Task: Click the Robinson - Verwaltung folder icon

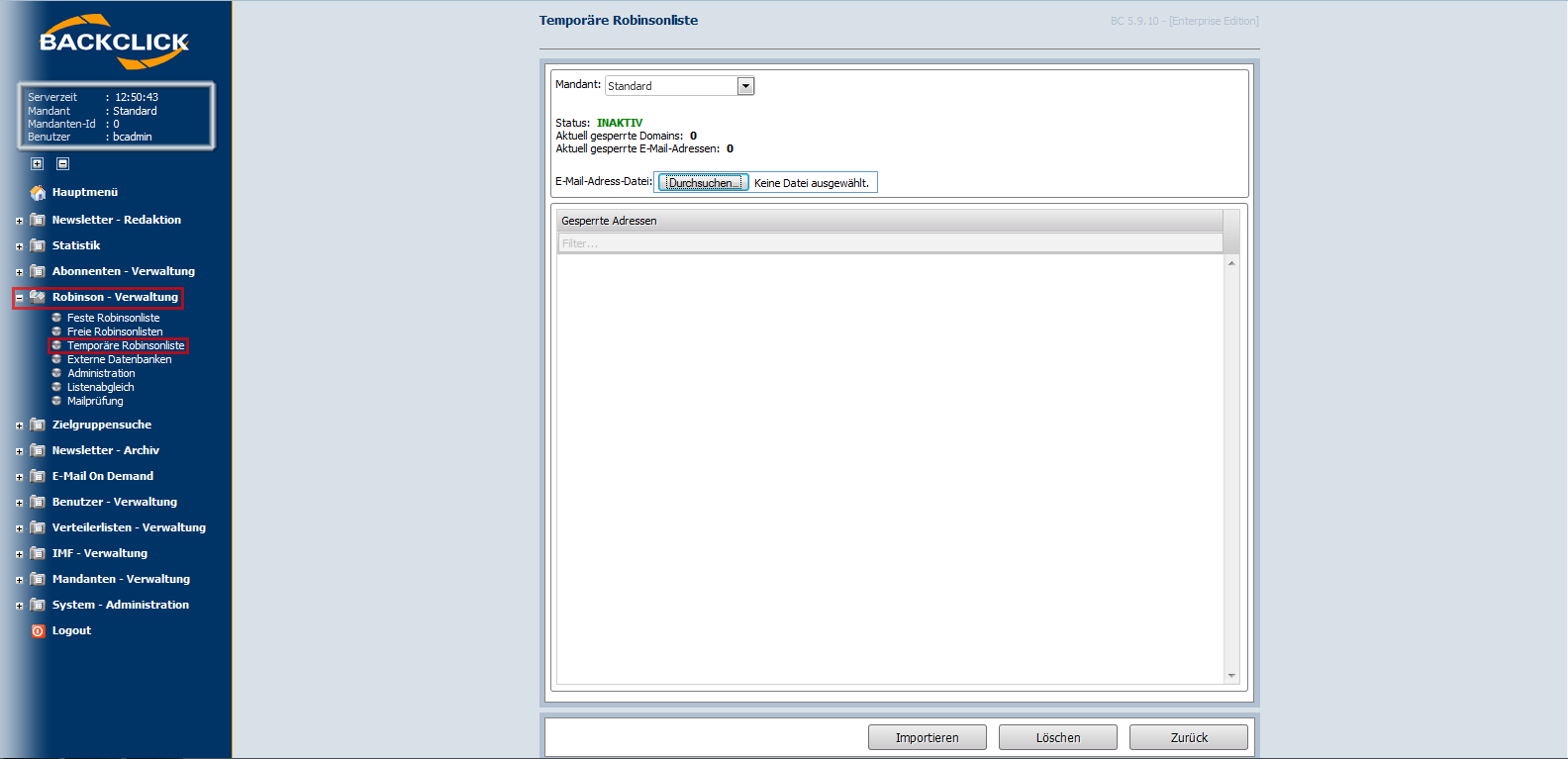Action: [x=38, y=297]
